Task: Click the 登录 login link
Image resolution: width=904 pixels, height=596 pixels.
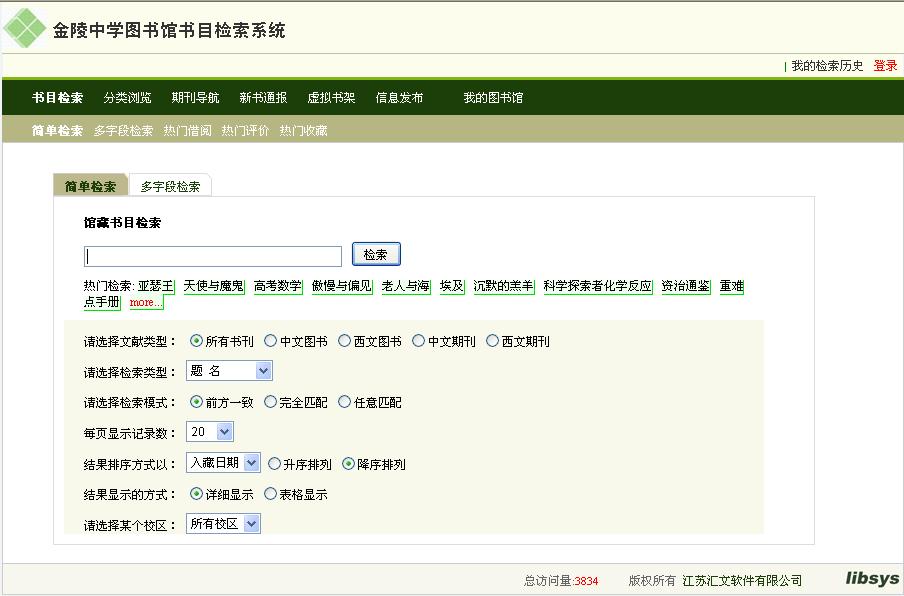Action: pyautogui.click(x=885, y=66)
